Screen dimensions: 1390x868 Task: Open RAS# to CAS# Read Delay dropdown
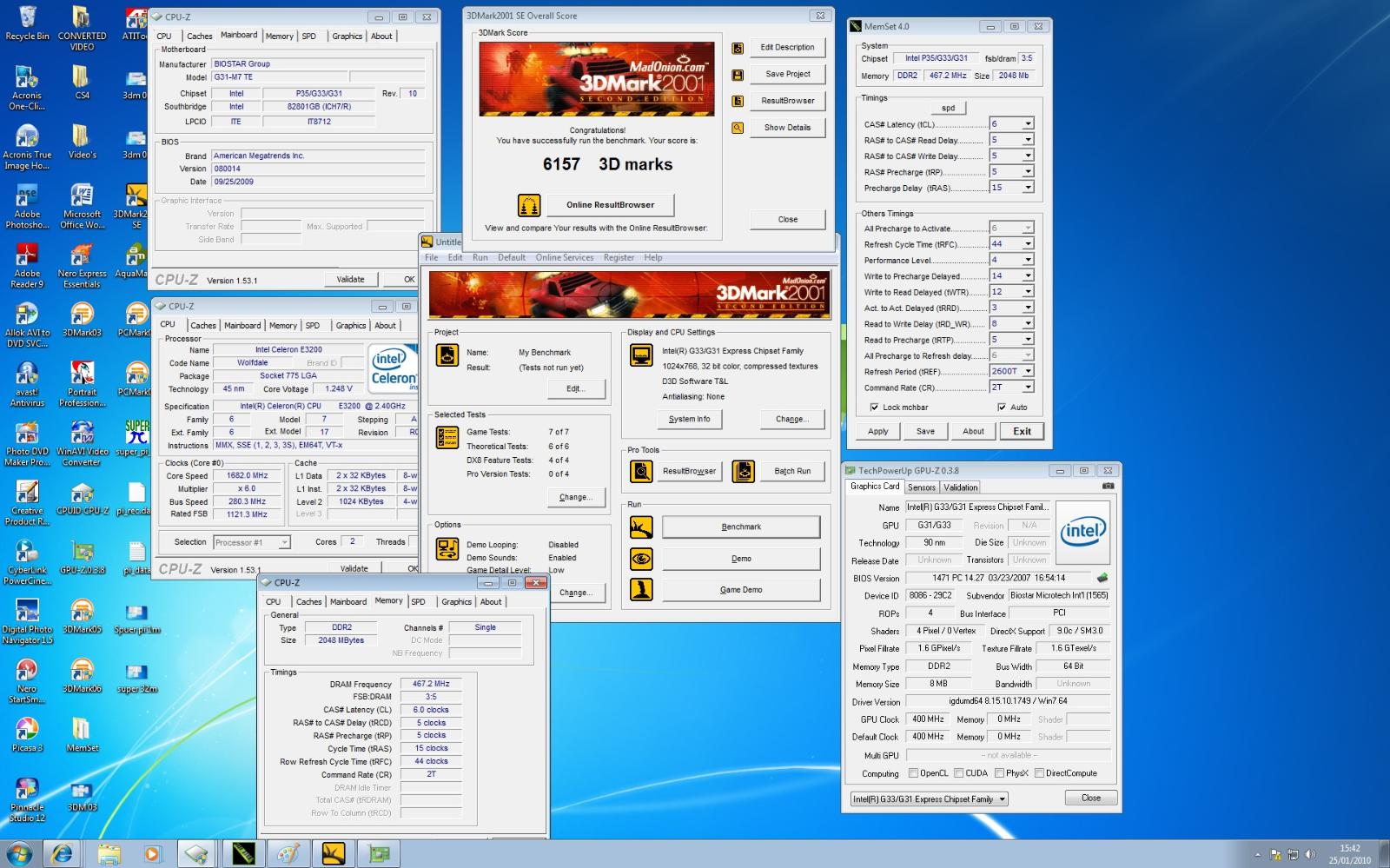1028,140
